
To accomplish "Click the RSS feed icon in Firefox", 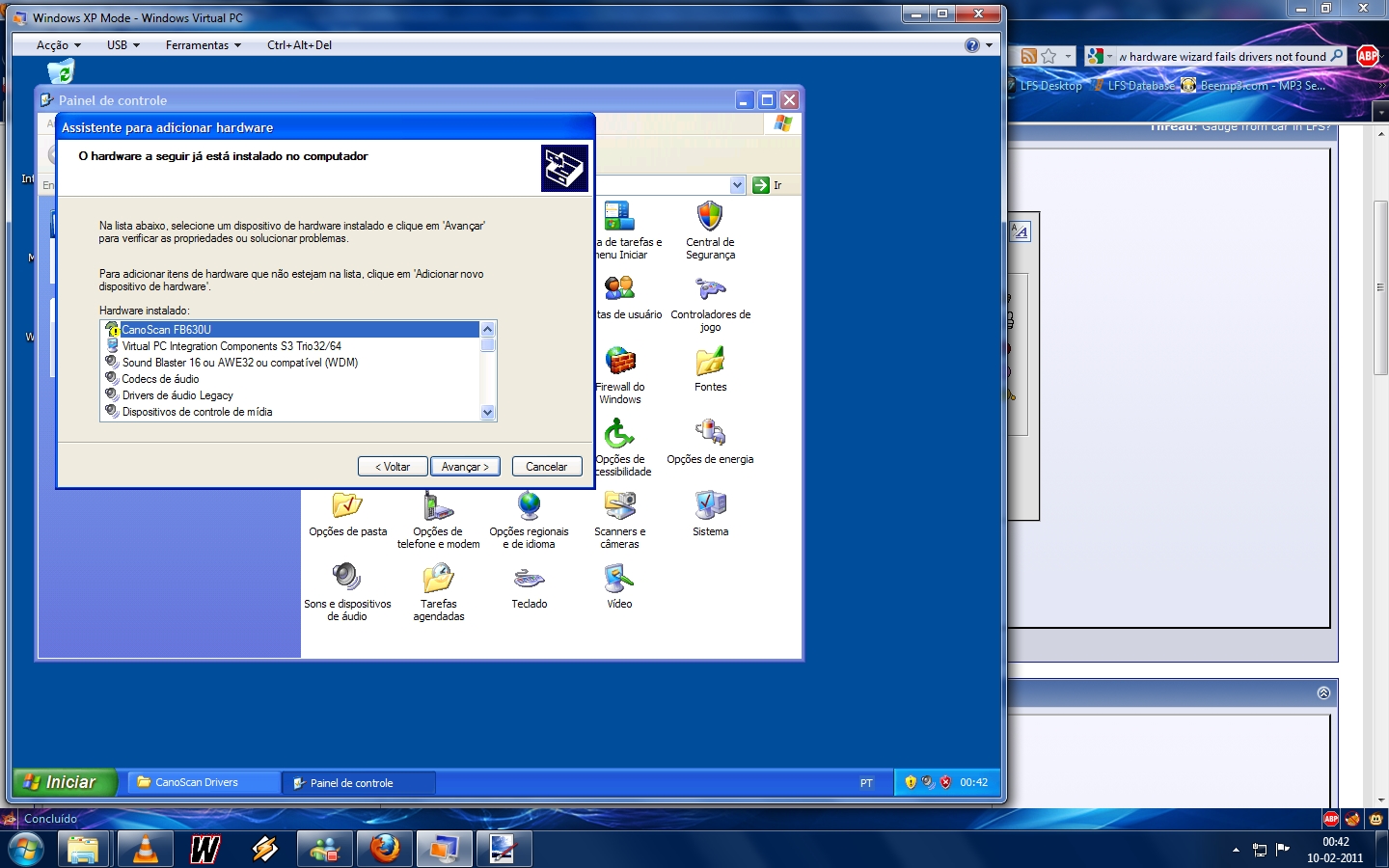I will [1029, 57].
